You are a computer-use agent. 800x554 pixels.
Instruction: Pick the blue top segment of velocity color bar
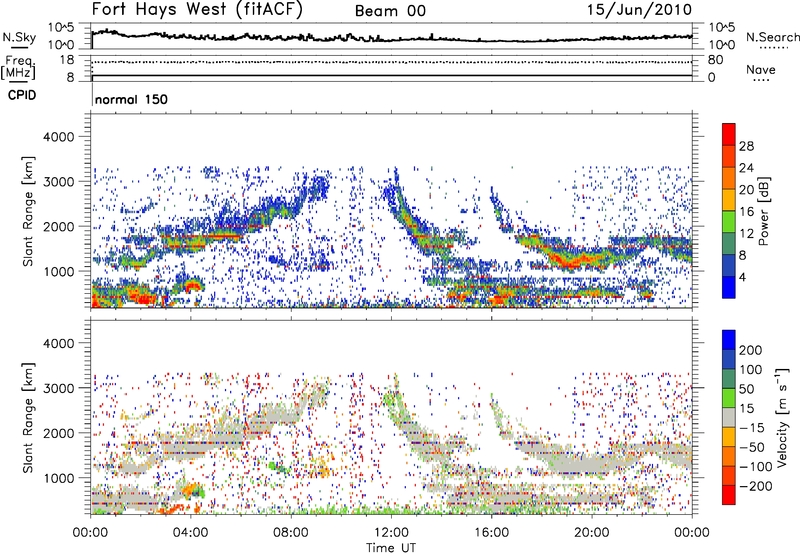[729, 340]
